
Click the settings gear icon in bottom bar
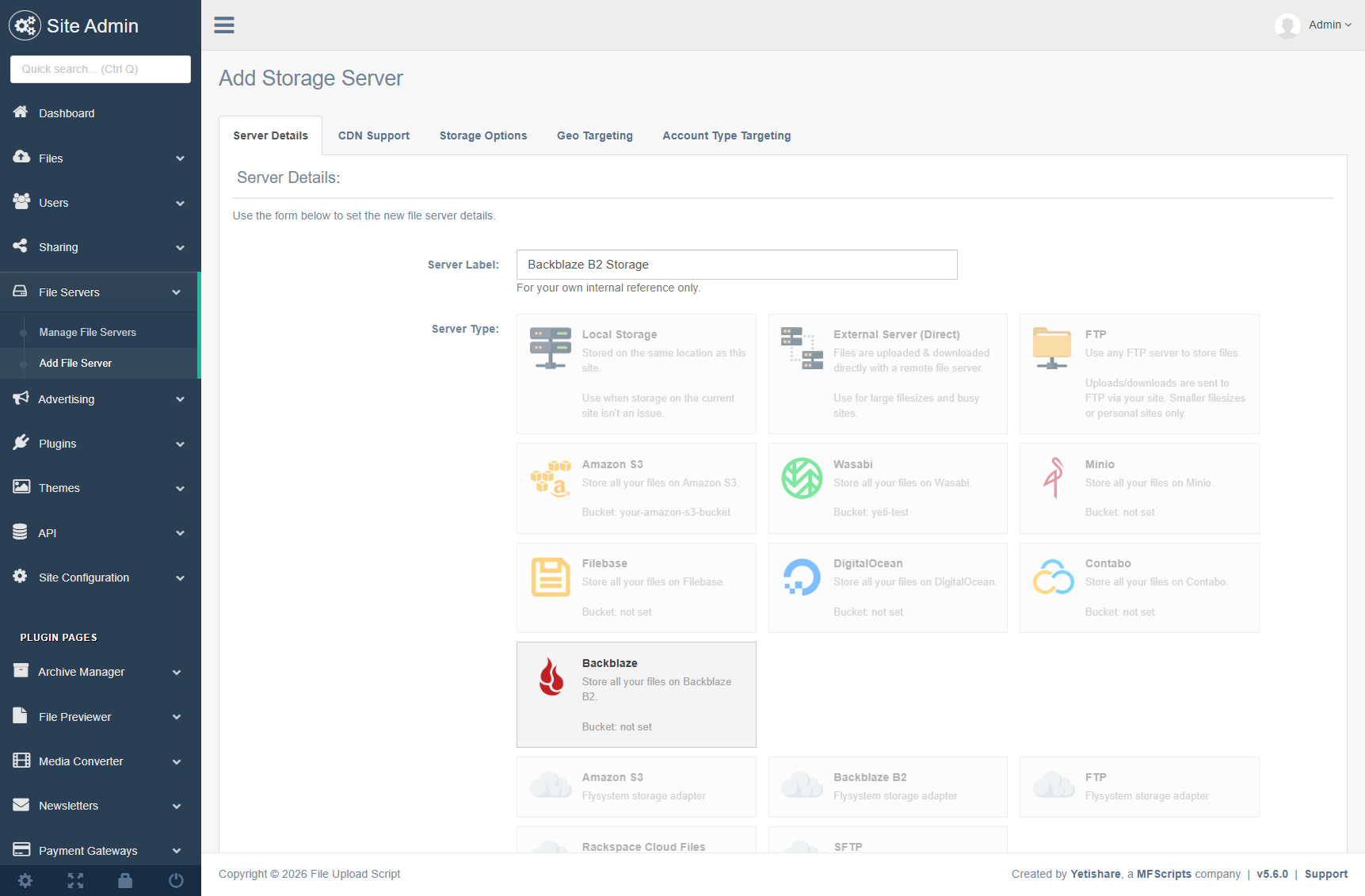(25, 880)
